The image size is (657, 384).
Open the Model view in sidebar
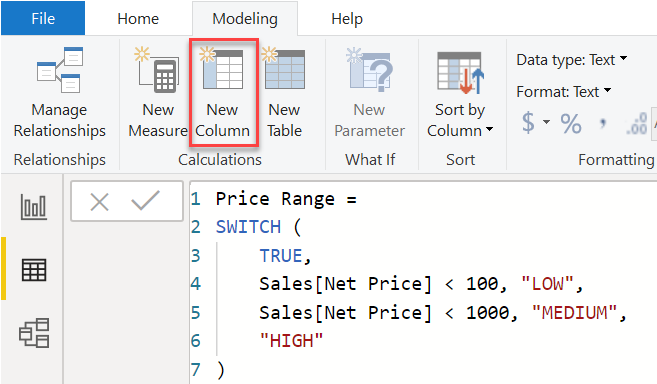(34, 333)
